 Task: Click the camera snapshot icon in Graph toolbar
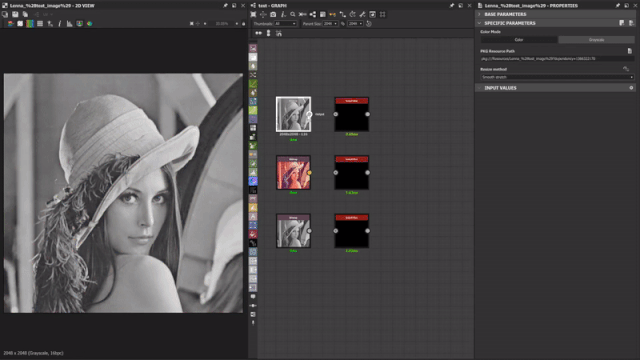273,14
